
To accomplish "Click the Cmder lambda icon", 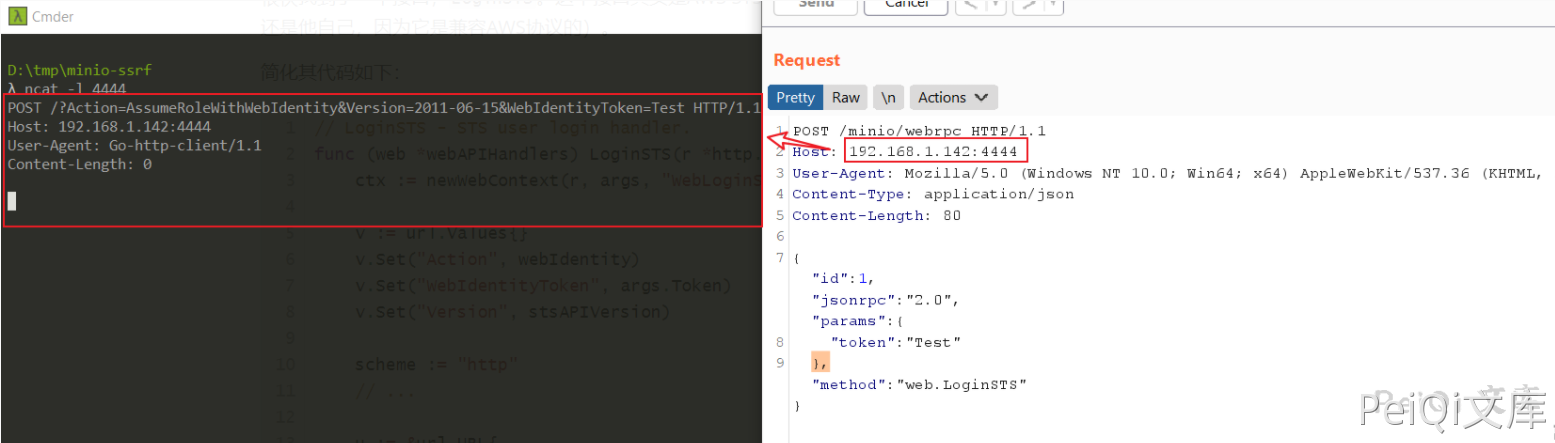I will coord(16,16).
